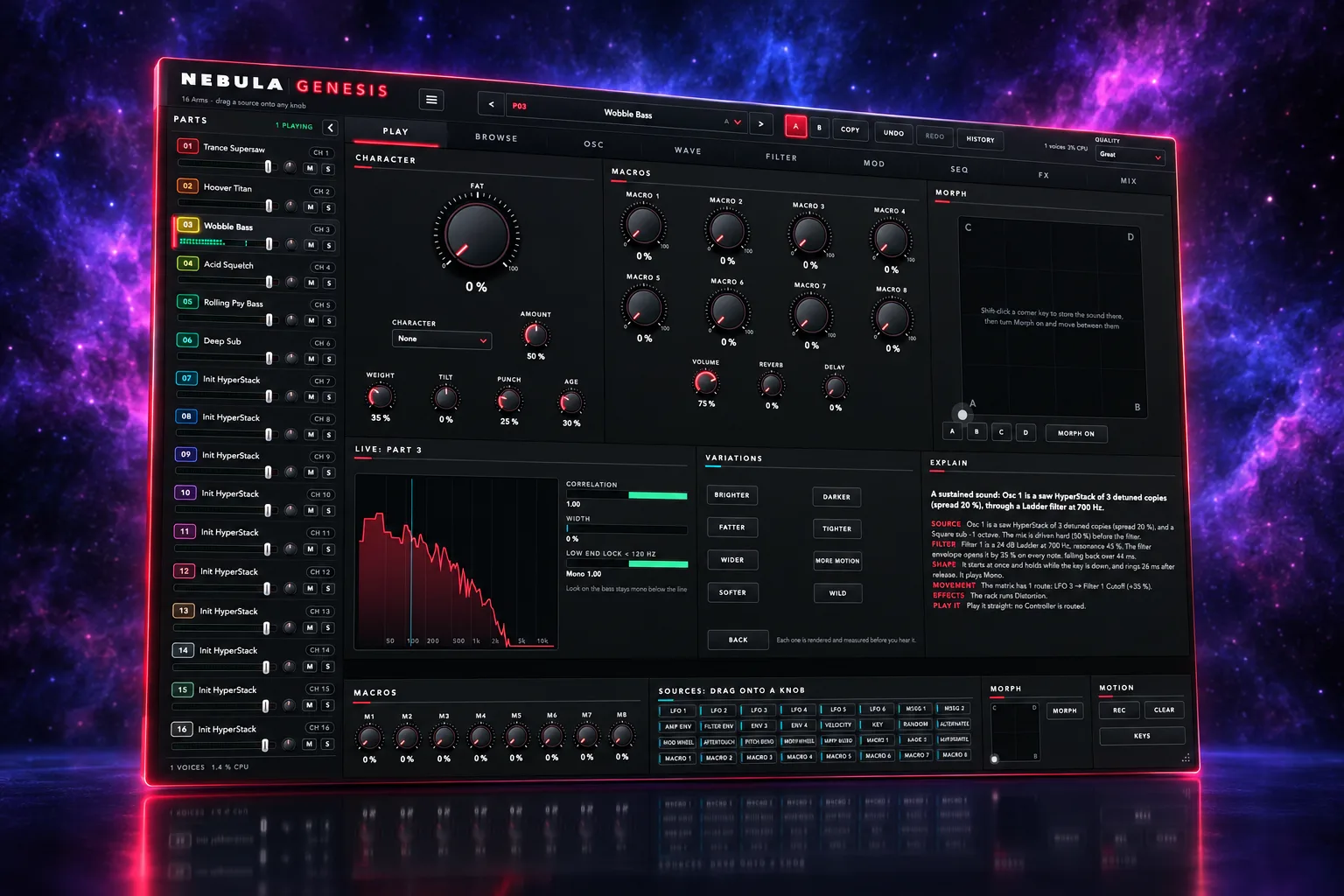Image resolution: width=1344 pixels, height=896 pixels.
Task: Click the morph pad handle at corner A
Action: pos(962,415)
